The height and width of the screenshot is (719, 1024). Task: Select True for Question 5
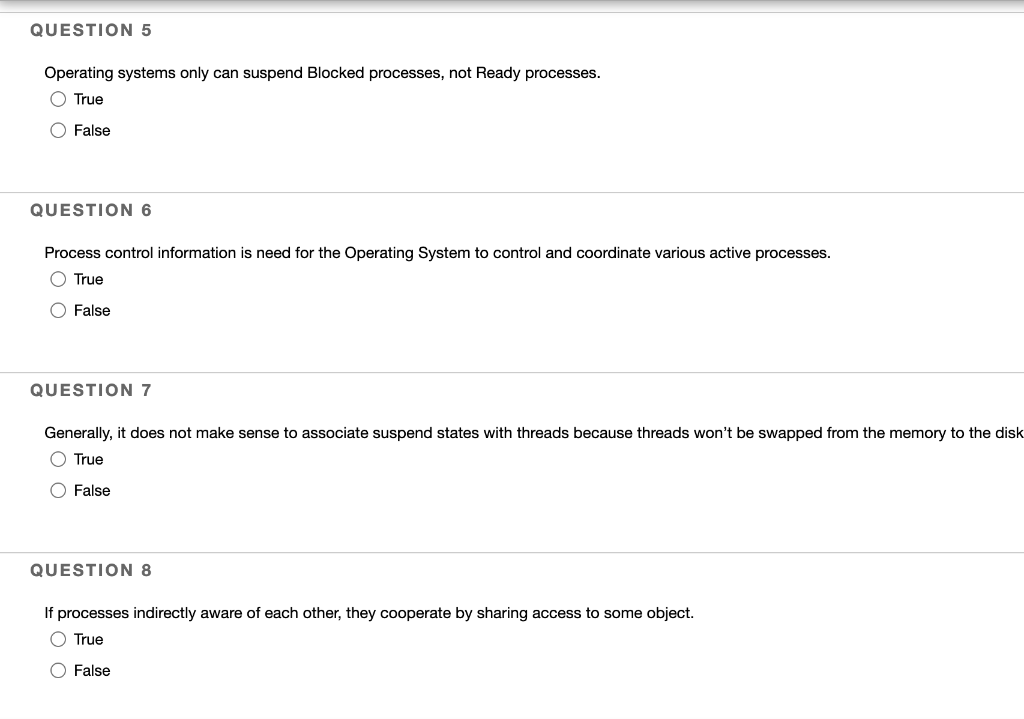(x=58, y=99)
